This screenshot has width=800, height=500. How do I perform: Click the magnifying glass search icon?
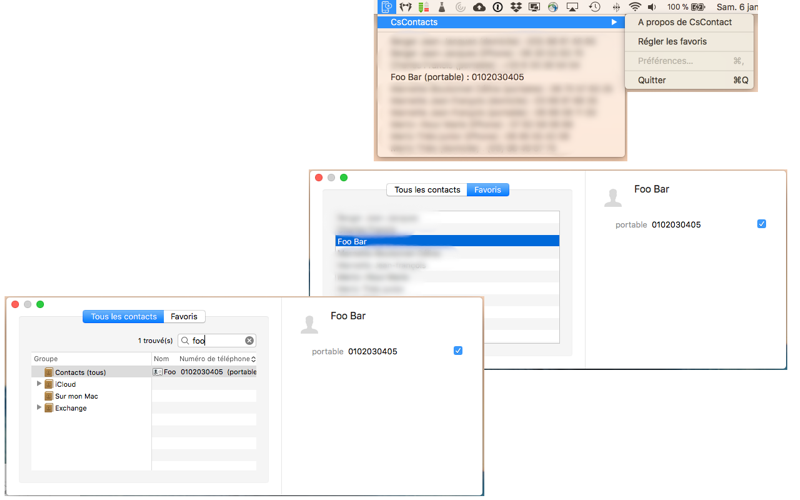pos(185,340)
